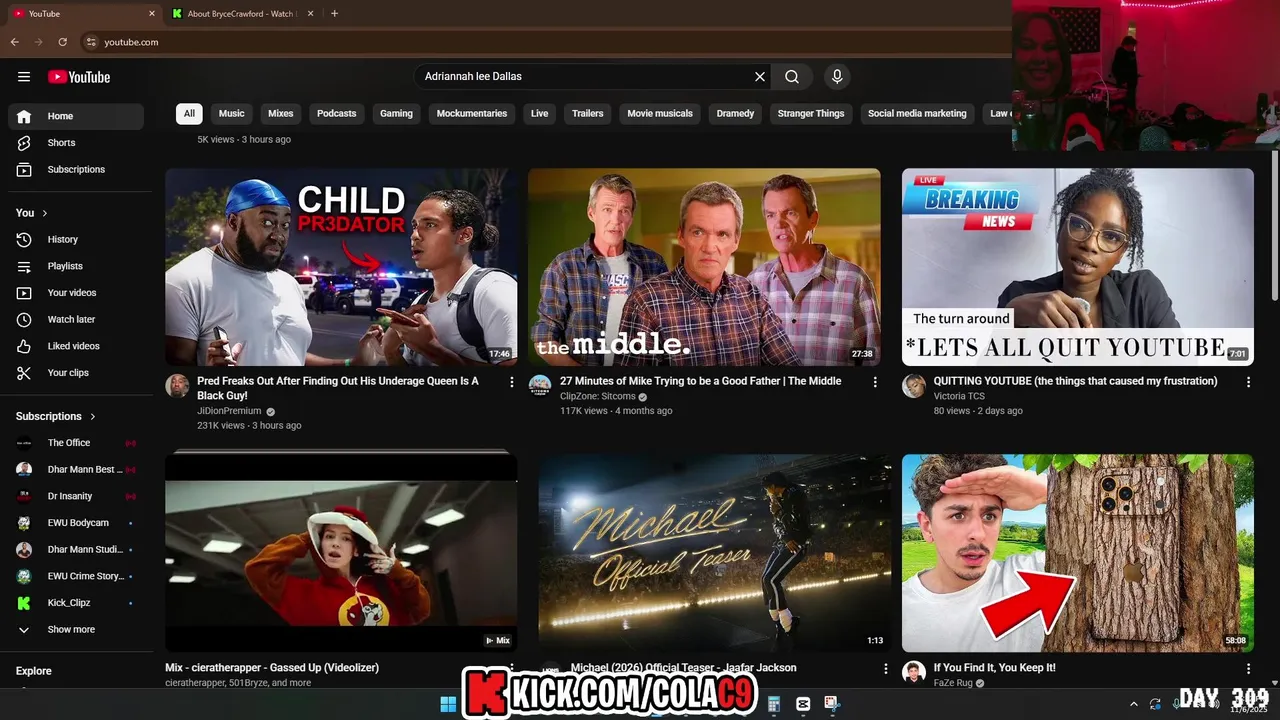The height and width of the screenshot is (720, 1280).
Task: Show hidden icons in the system tray
Action: coord(1133,704)
